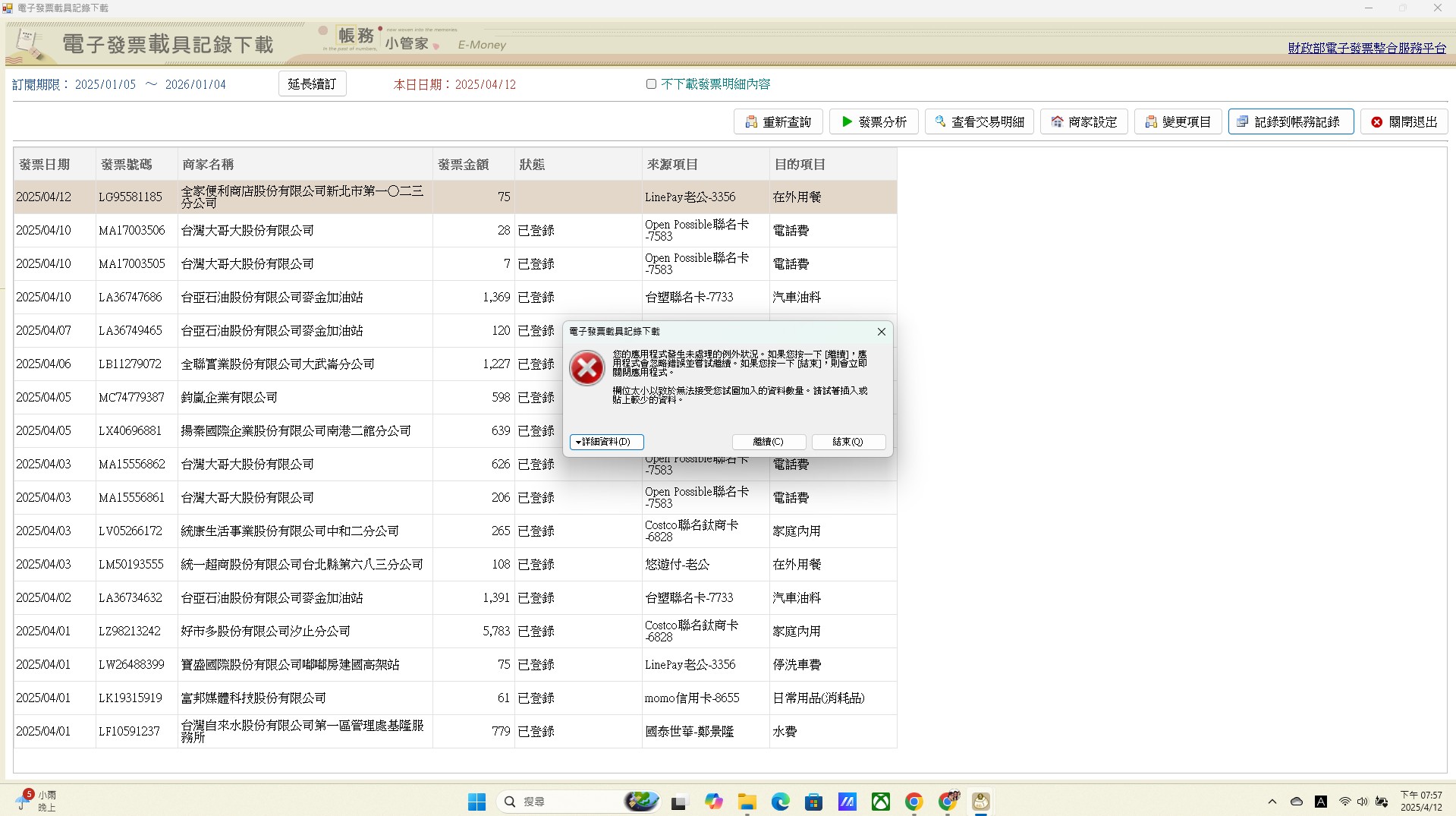Select invoice number MA15556862
The image size is (1456, 816).
131,464
